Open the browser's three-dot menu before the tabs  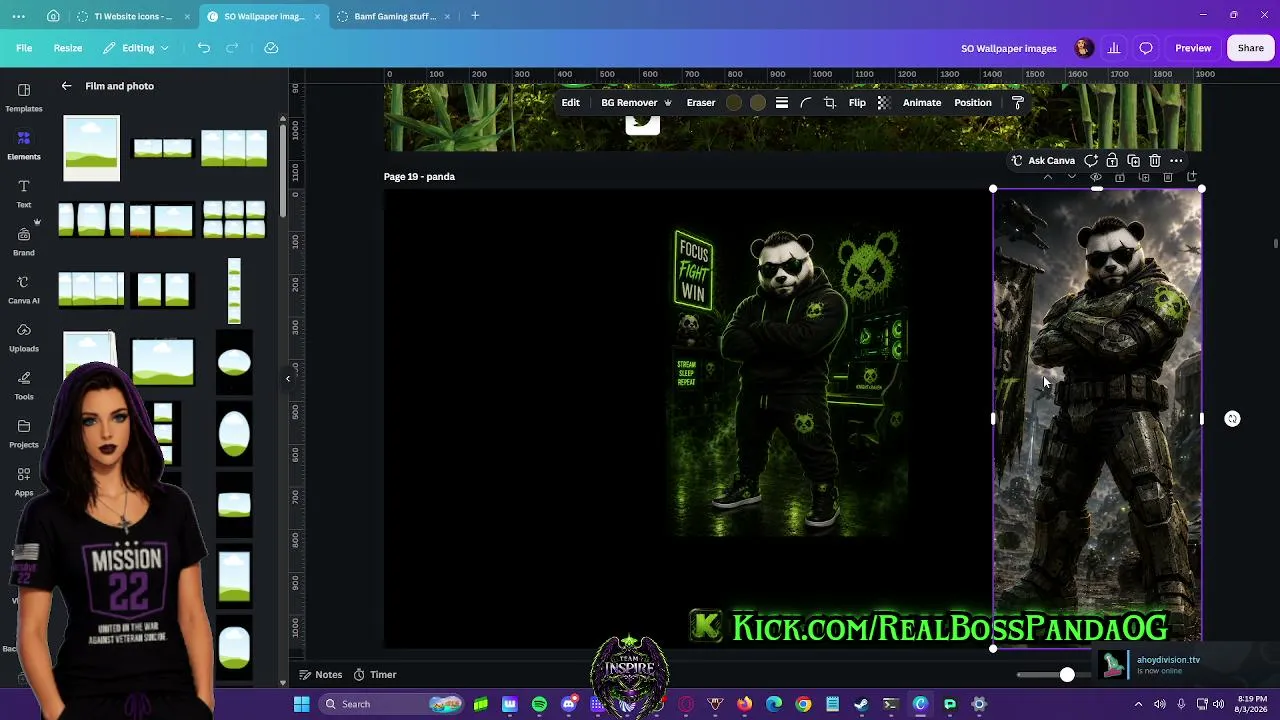click(x=19, y=16)
